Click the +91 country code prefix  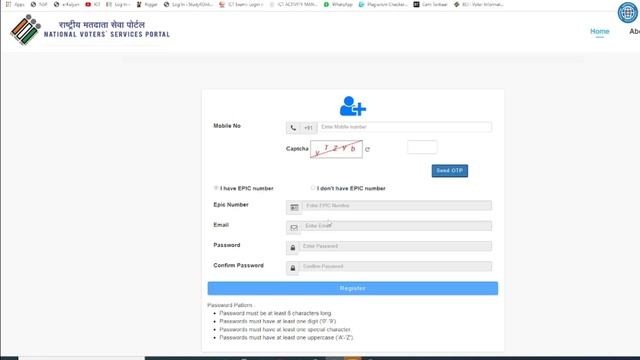pos(309,128)
